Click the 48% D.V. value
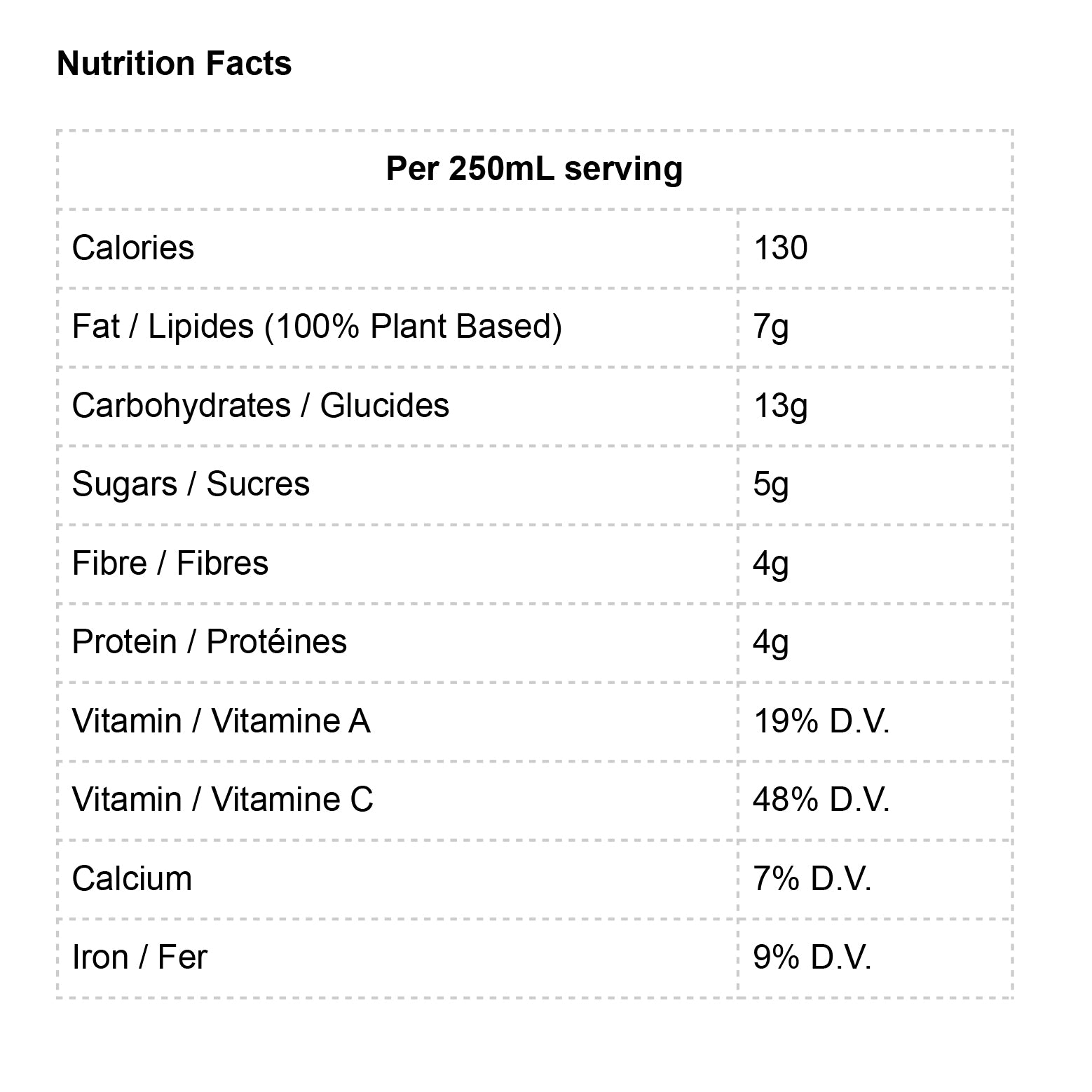The width and height of the screenshot is (1092, 1092). pos(821,800)
